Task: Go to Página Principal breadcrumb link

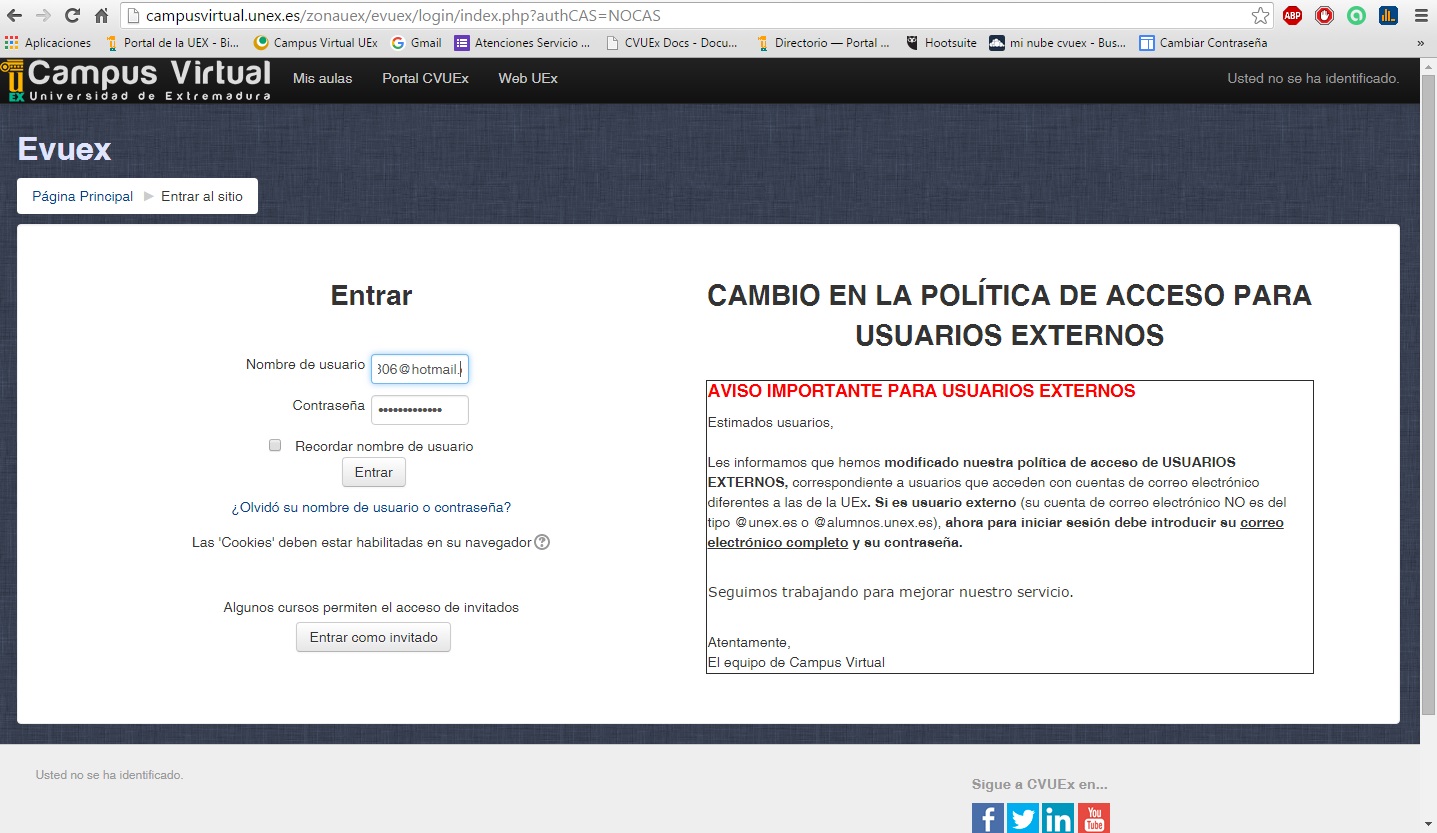Action: tap(82, 196)
